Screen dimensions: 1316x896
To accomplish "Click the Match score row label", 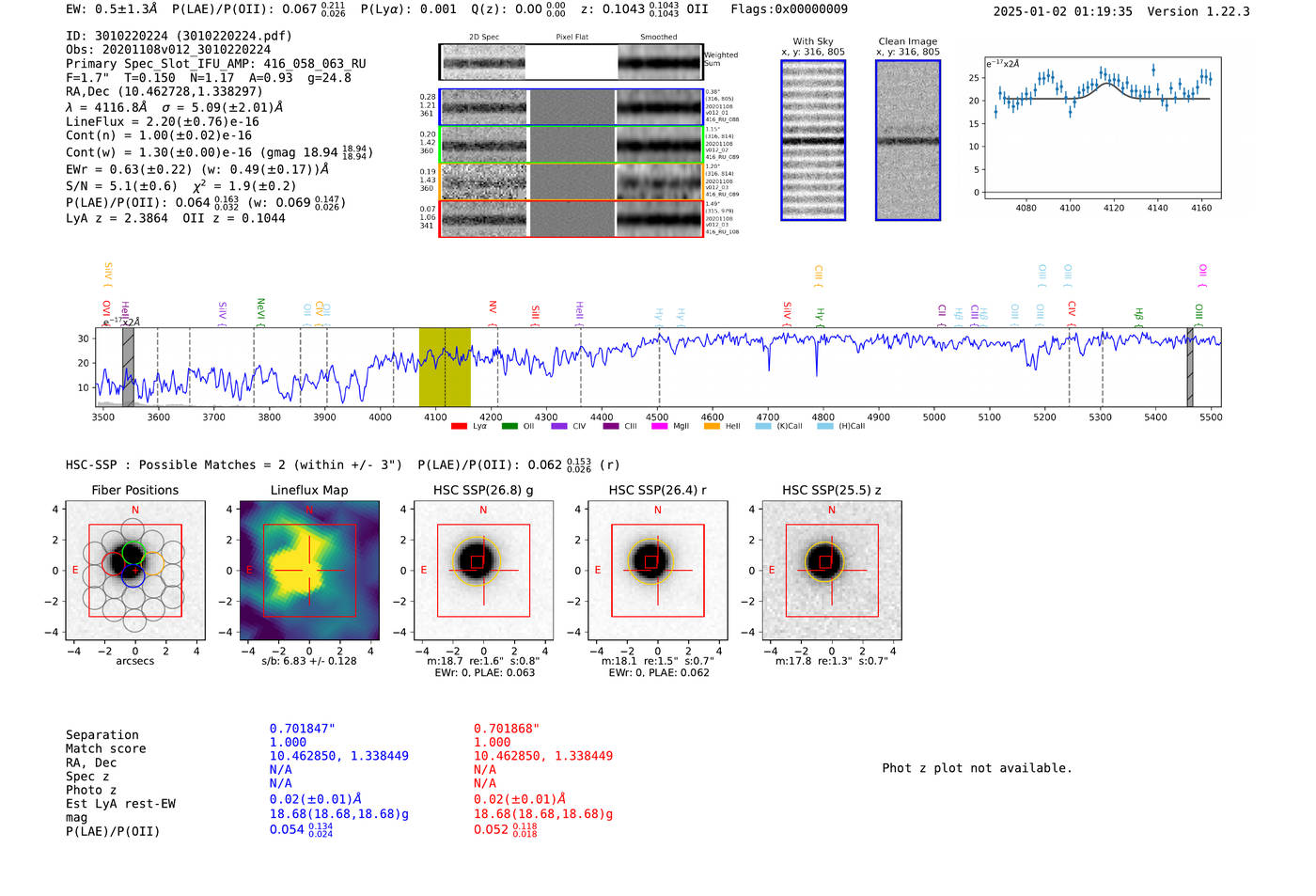I will pyautogui.click(x=106, y=748).
